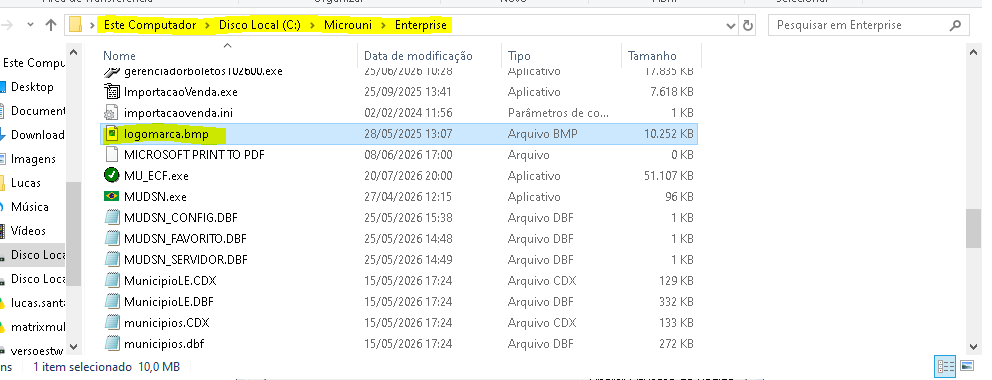The height and width of the screenshot is (380, 992).
Task: Select MunicipioLE.CDX file icon
Action: pyautogui.click(x=112, y=280)
